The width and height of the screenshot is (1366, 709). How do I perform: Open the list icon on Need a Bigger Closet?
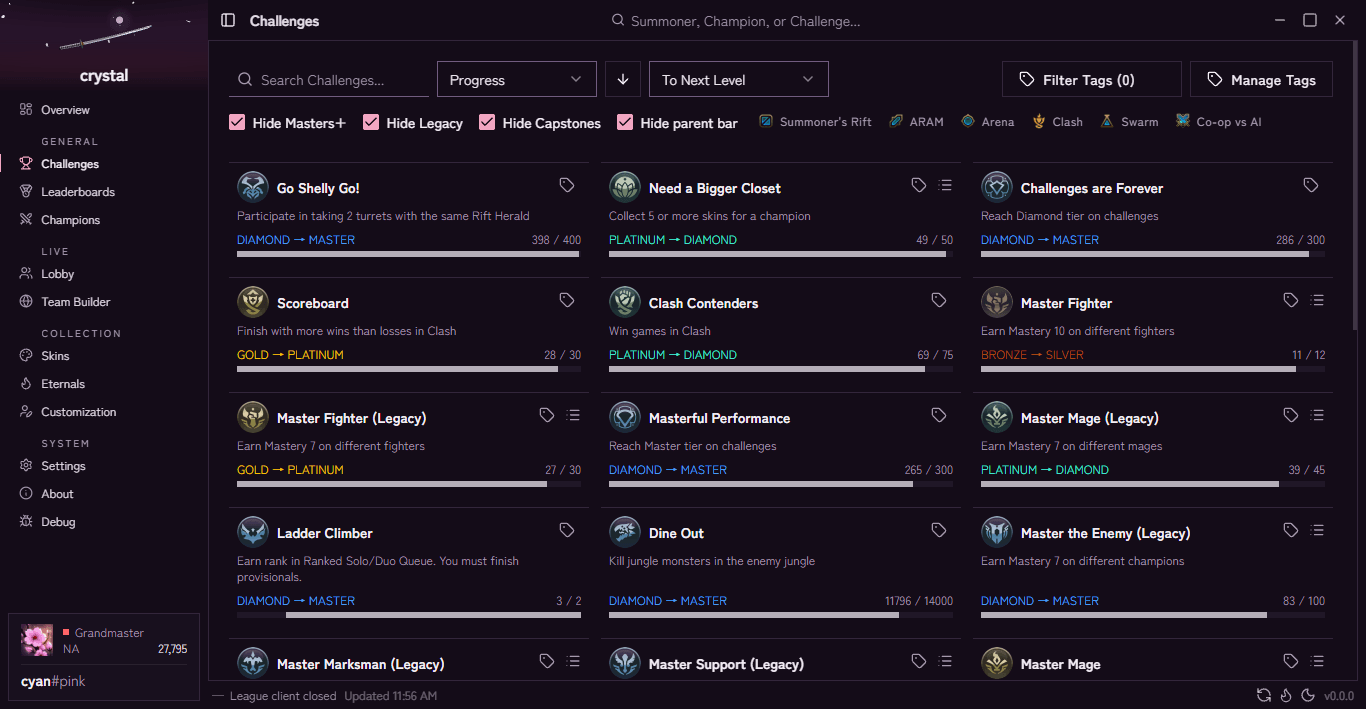pyautogui.click(x=945, y=185)
